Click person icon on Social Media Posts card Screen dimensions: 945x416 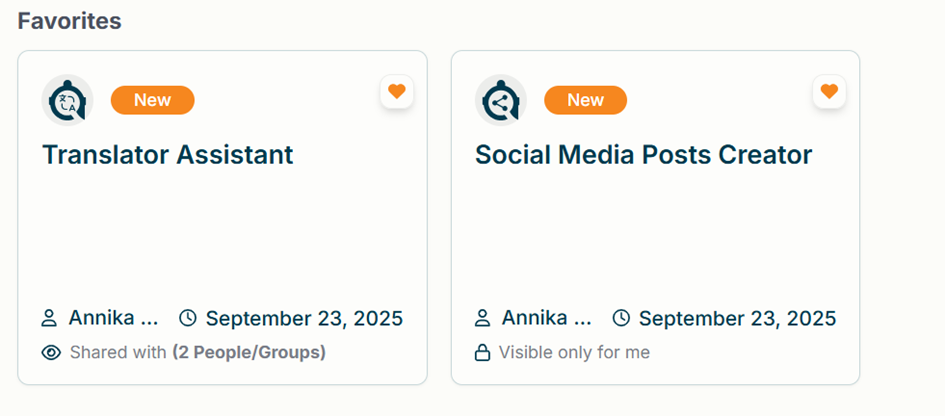coord(482,319)
